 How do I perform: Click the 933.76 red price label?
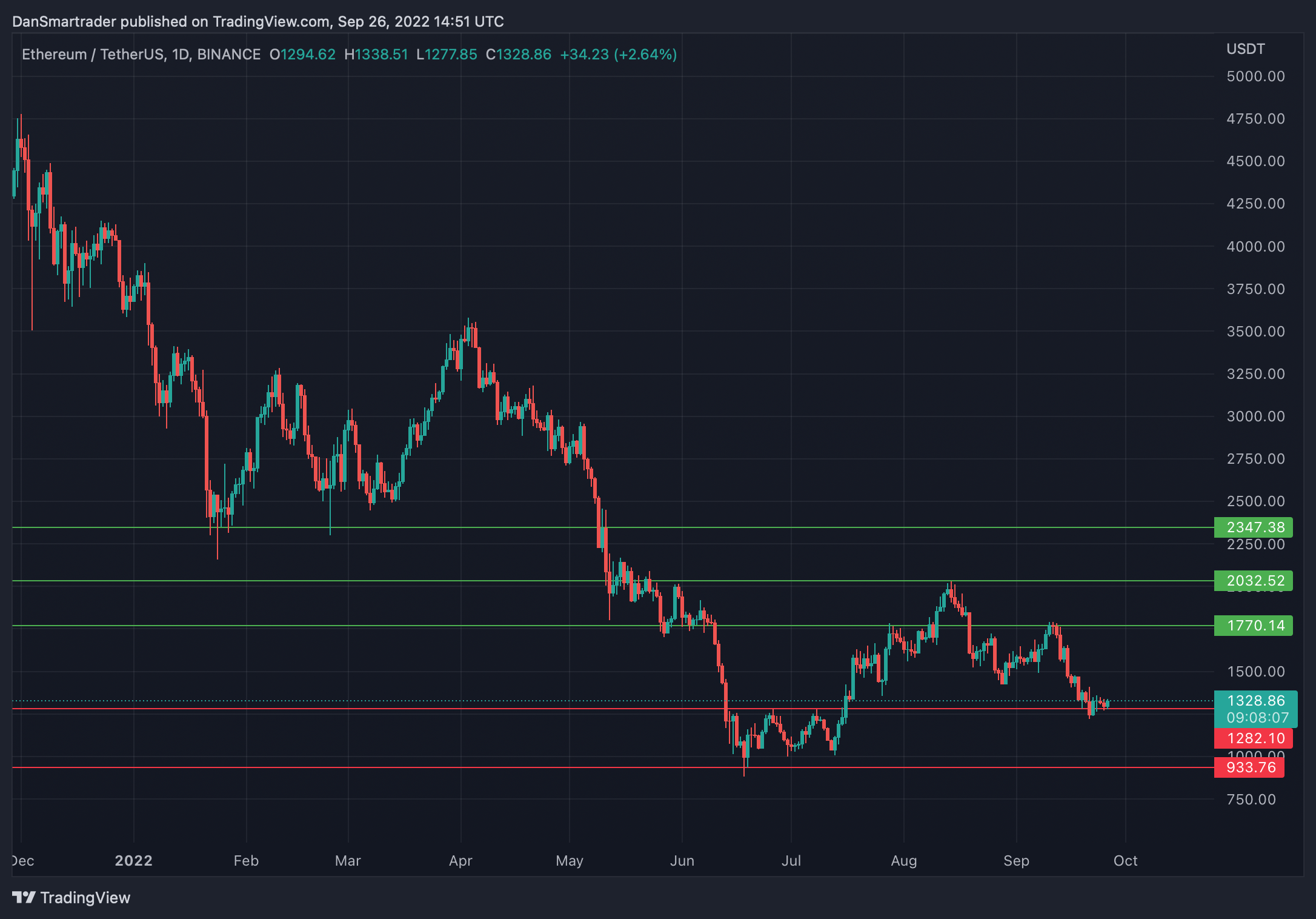pyautogui.click(x=1249, y=767)
